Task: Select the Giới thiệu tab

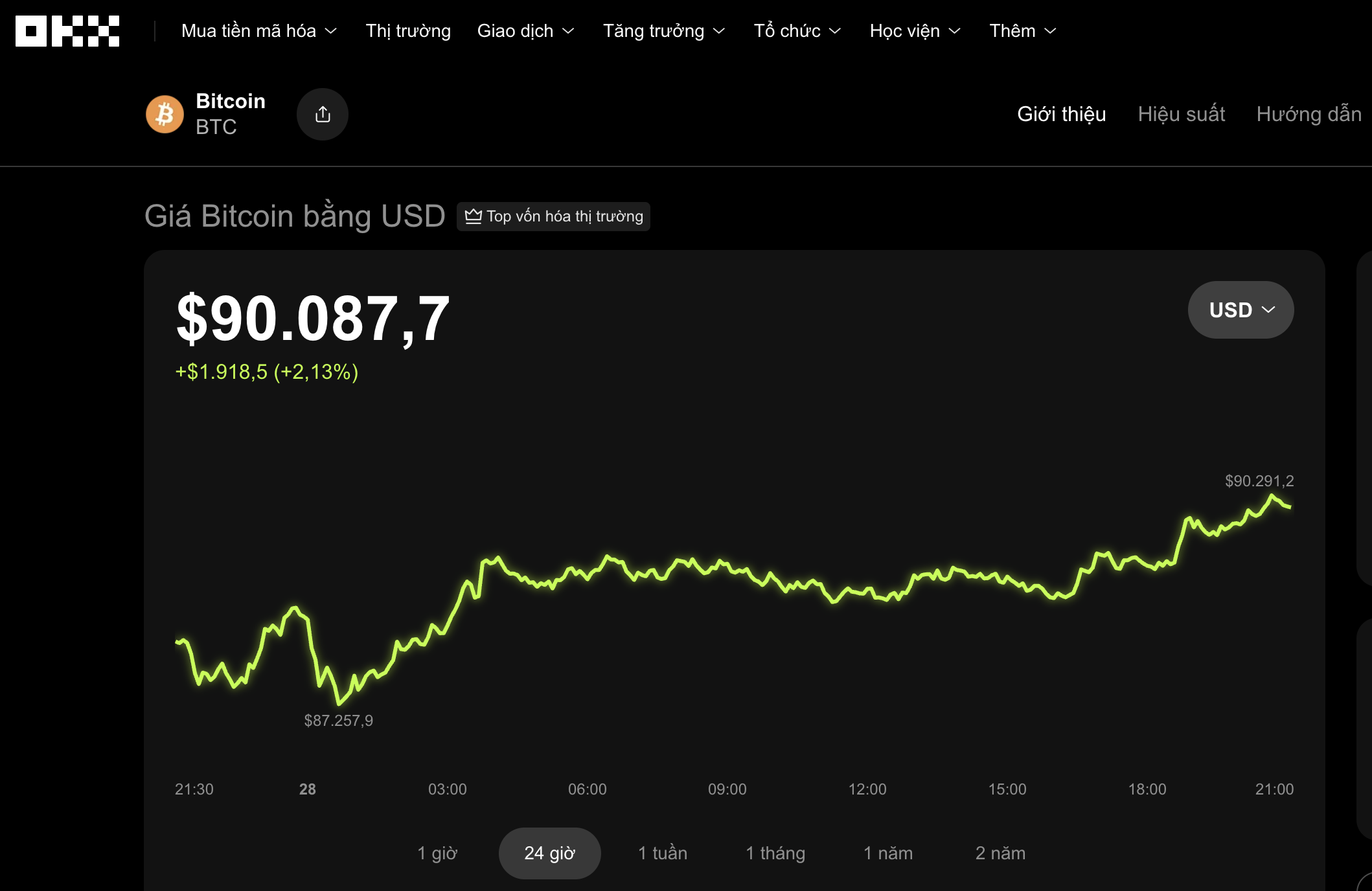Action: (1061, 114)
